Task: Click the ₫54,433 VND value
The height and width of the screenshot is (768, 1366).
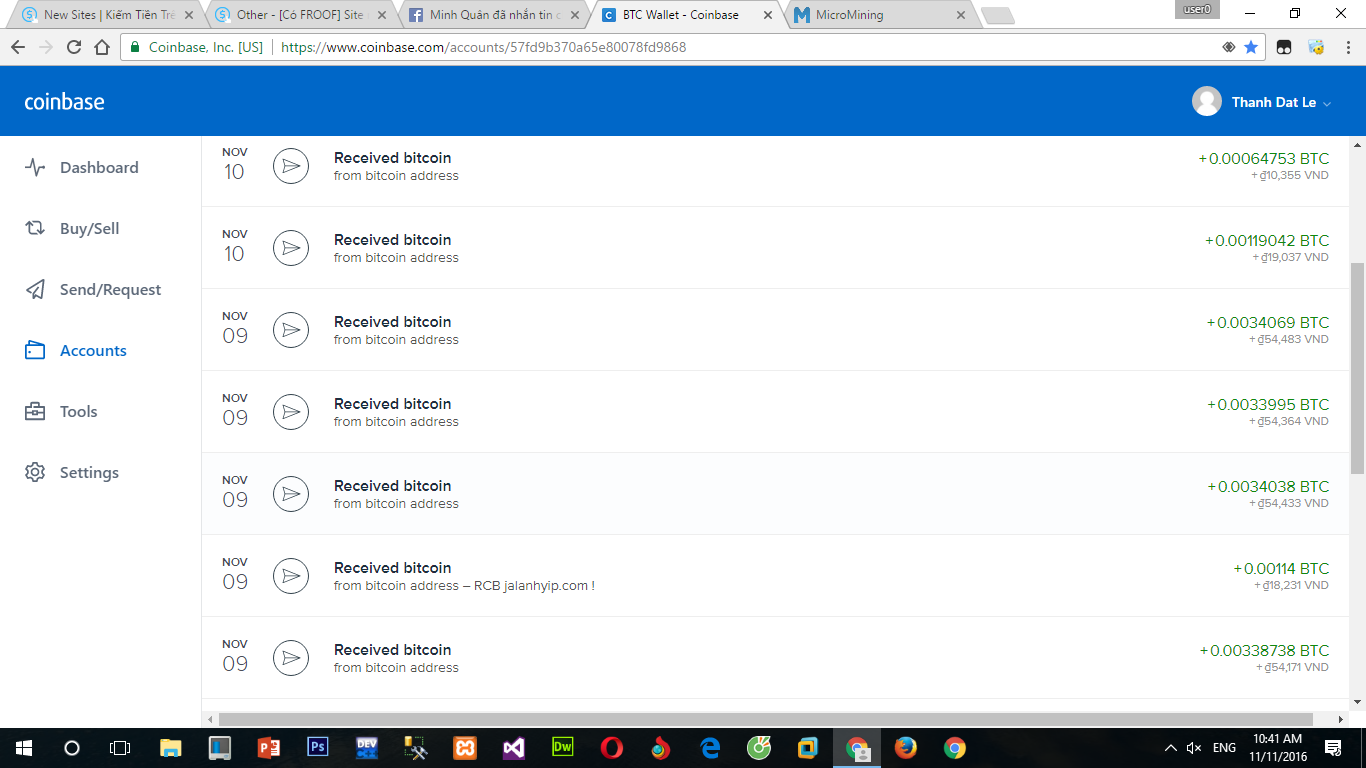Action: point(1289,504)
